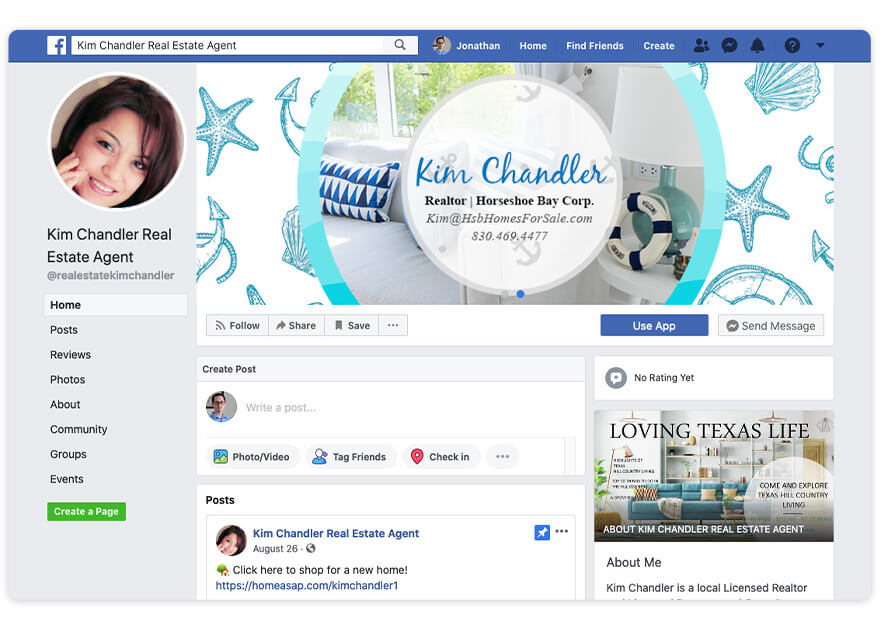Screen dimensions: 880x630
Task: Click Jonathan's name in top bar
Action: click(478, 46)
